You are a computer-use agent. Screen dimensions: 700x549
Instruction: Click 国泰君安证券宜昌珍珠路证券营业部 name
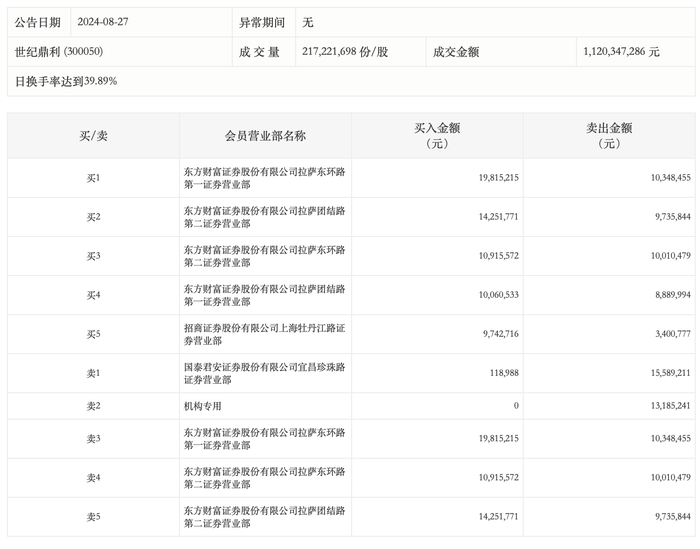pyautogui.click(x=265, y=373)
